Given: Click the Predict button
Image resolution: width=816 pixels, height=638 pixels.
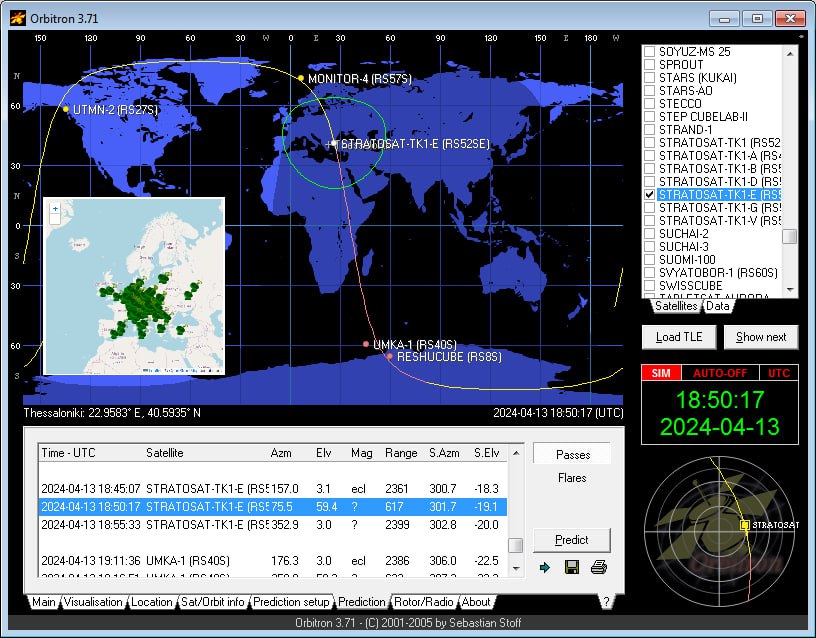Looking at the screenshot, I should click(571, 539).
